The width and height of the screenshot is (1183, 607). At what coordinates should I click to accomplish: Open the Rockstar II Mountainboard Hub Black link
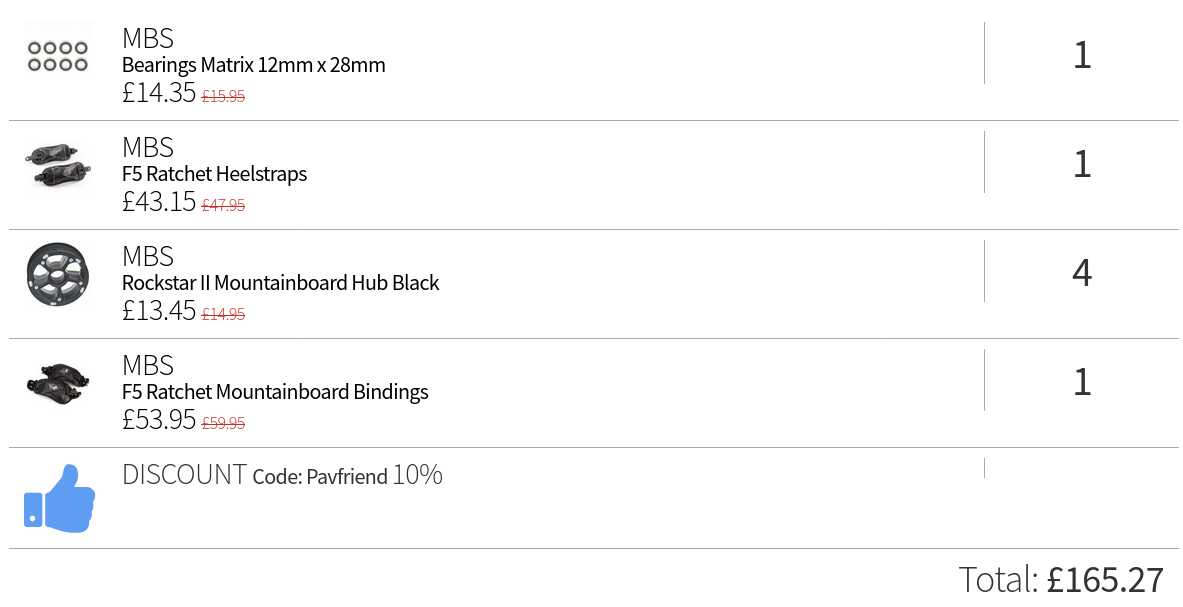281,283
